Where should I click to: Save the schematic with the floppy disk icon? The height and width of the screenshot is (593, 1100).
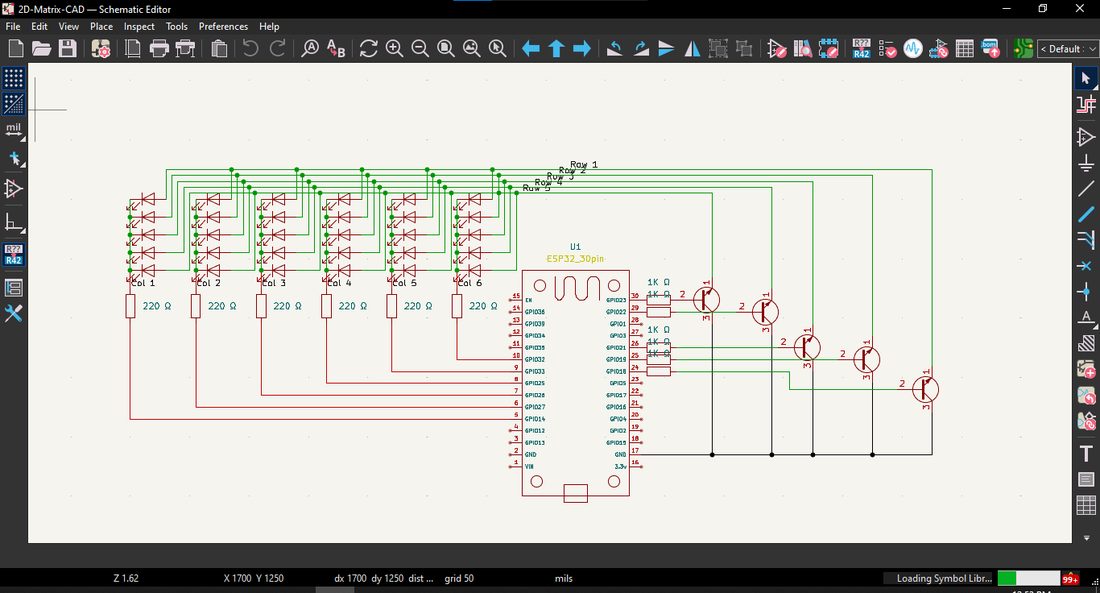(67, 48)
